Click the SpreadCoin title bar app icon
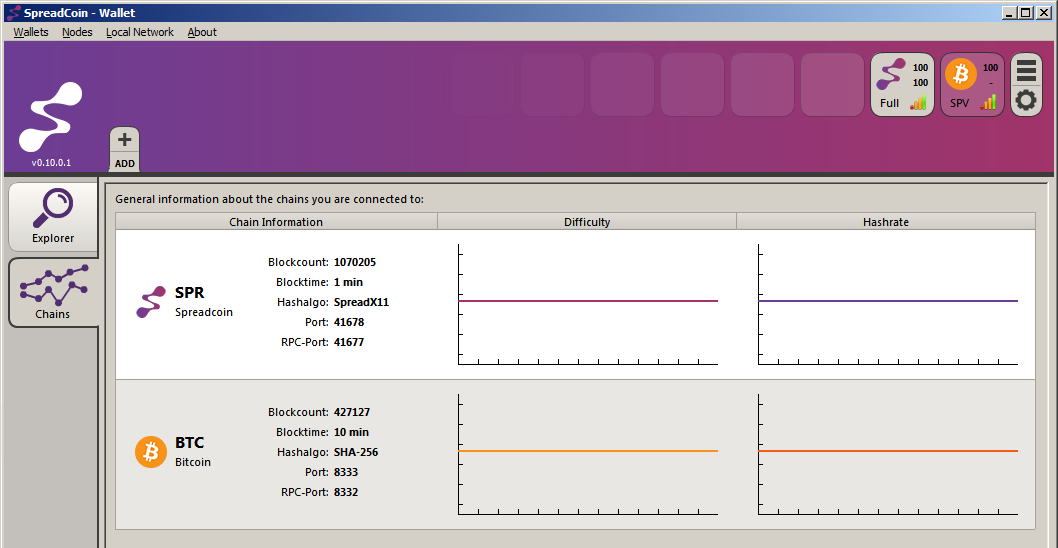The height and width of the screenshot is (548, 1058). pyautogui.click(x=13, y=12)
